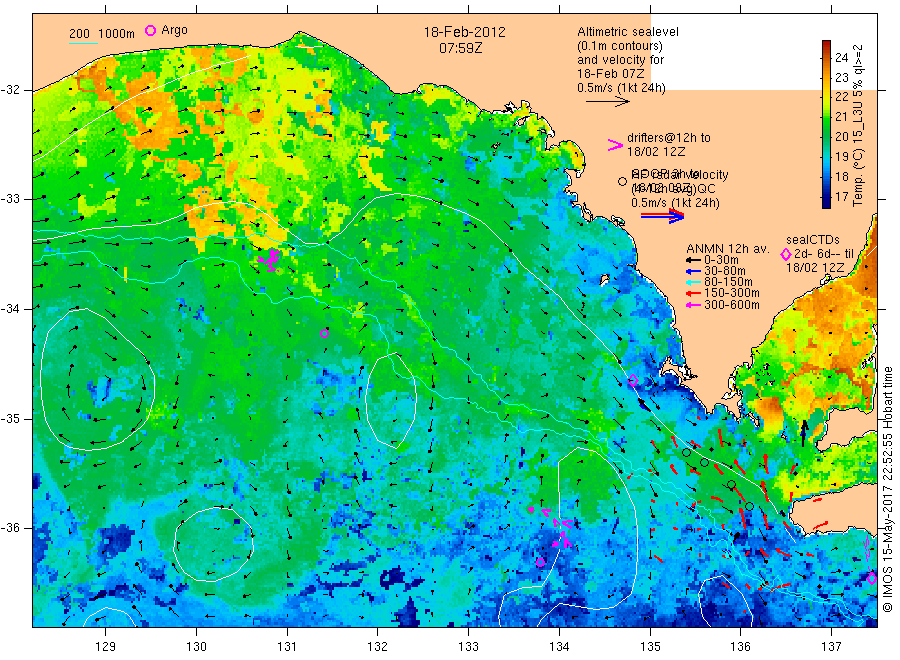
Task: Click the longitude axis label 133
Action: (468, 647)
